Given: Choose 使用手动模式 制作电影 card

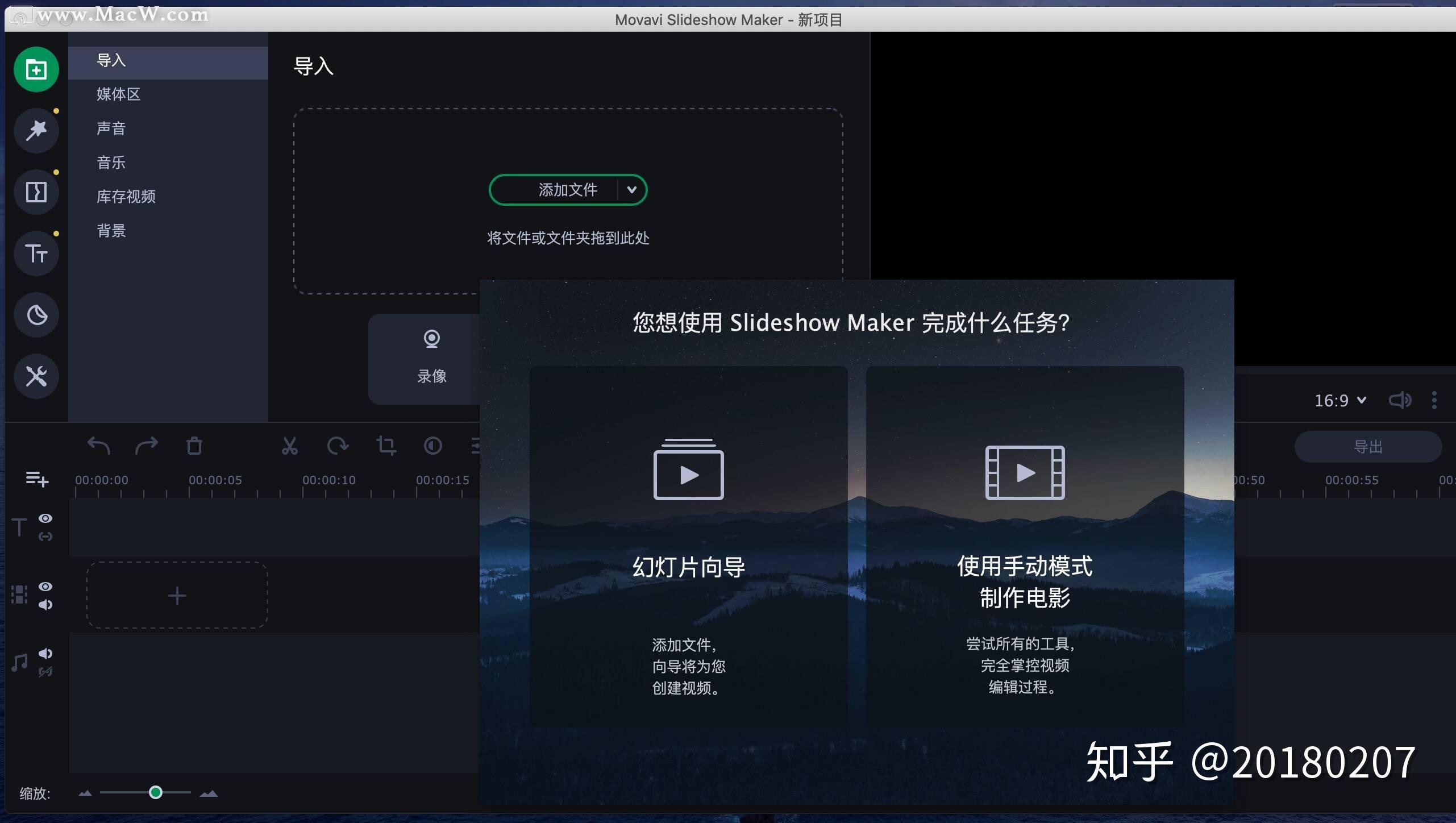Looking at the screenshot, I should coord(1025,546).
